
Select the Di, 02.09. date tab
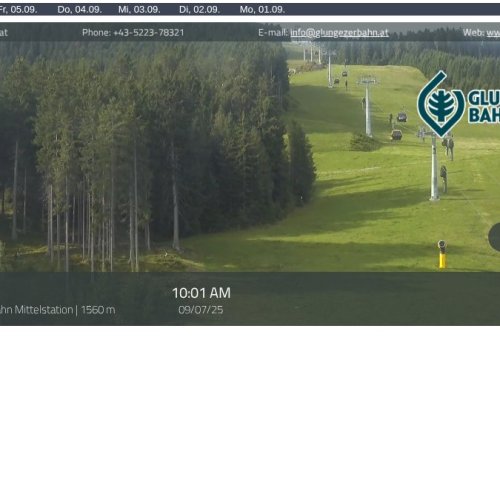[x=199, y=10]
